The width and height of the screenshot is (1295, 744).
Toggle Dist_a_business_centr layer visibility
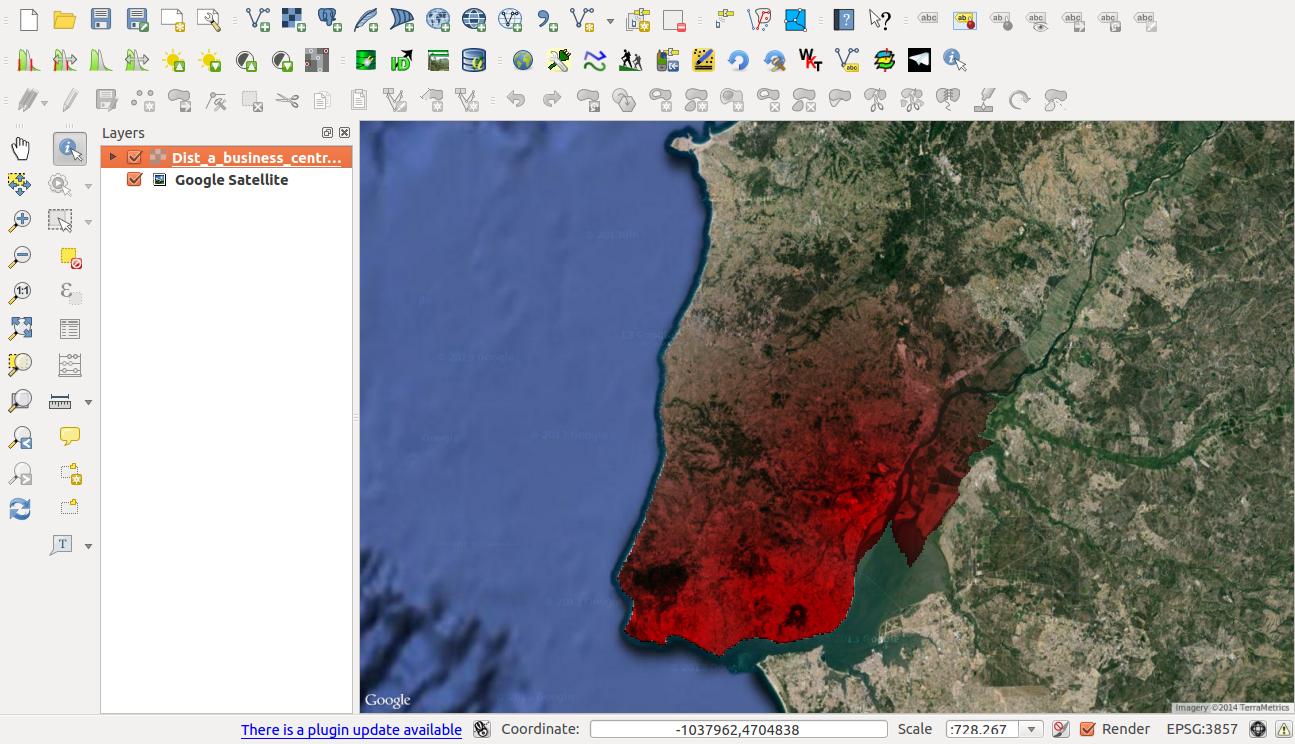[x=135, y=157]
